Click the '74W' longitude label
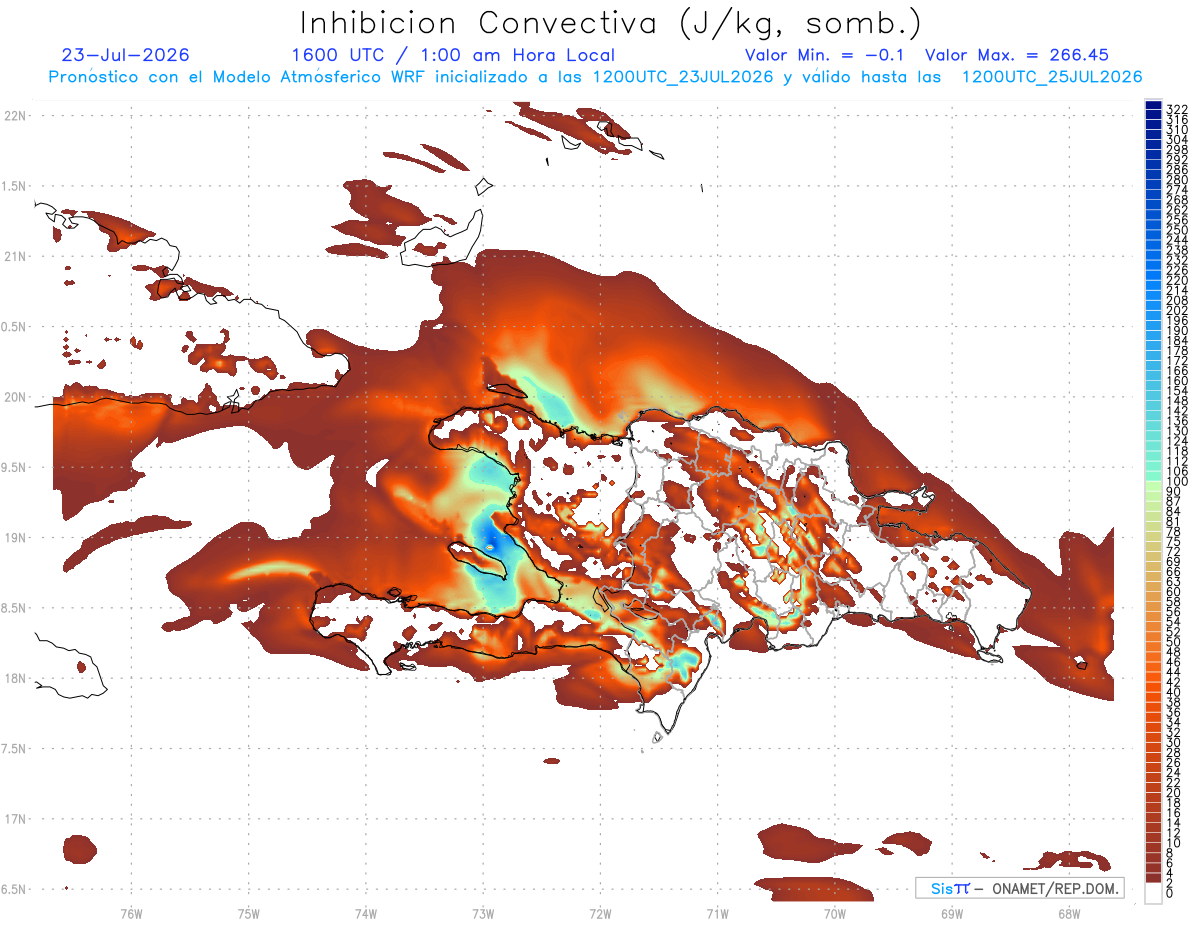The width and height of the screenshot is (1200, 927). click(x=365, y=914)
